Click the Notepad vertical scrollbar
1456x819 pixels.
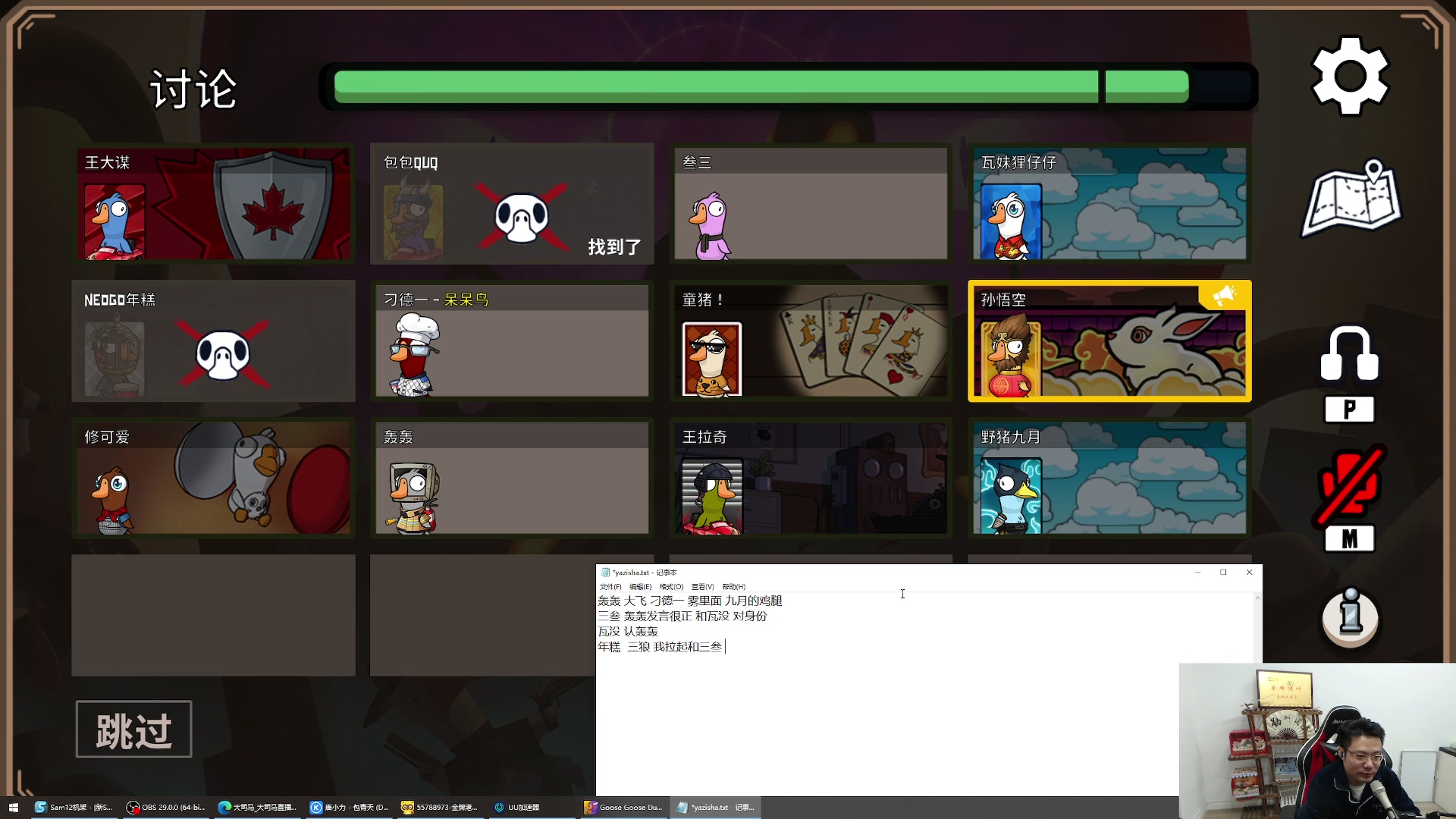(1257, 629)
